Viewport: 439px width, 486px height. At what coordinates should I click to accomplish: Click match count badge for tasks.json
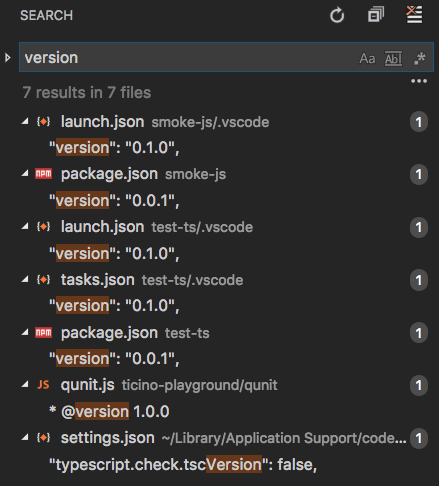[419, 280]
